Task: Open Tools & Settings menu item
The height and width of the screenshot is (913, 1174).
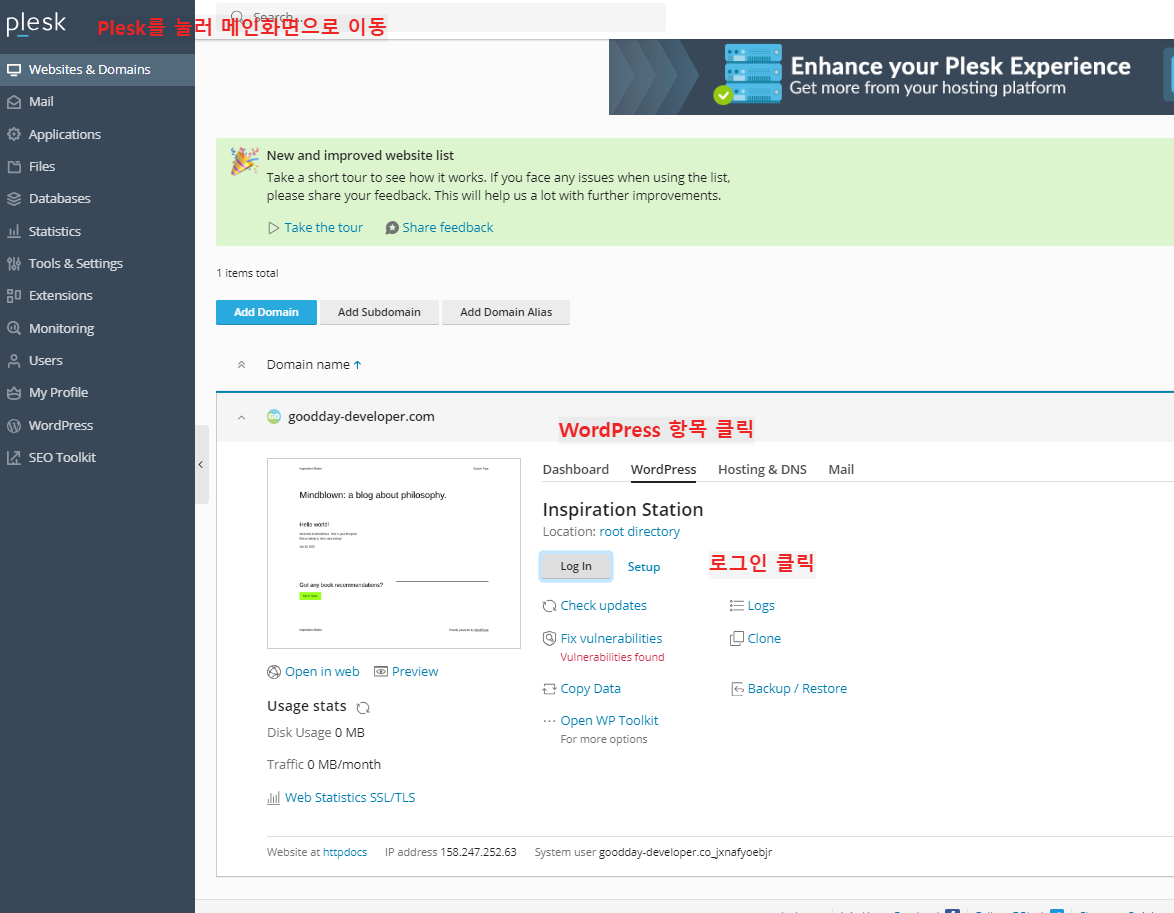Action: pyautogui.click(x=76, y=264)
